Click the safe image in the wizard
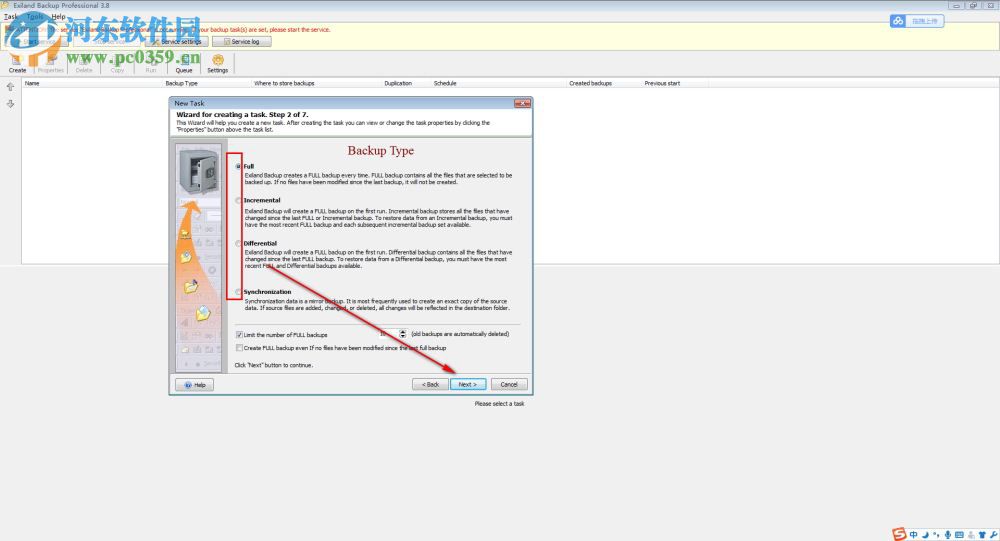 coord(198,171)
